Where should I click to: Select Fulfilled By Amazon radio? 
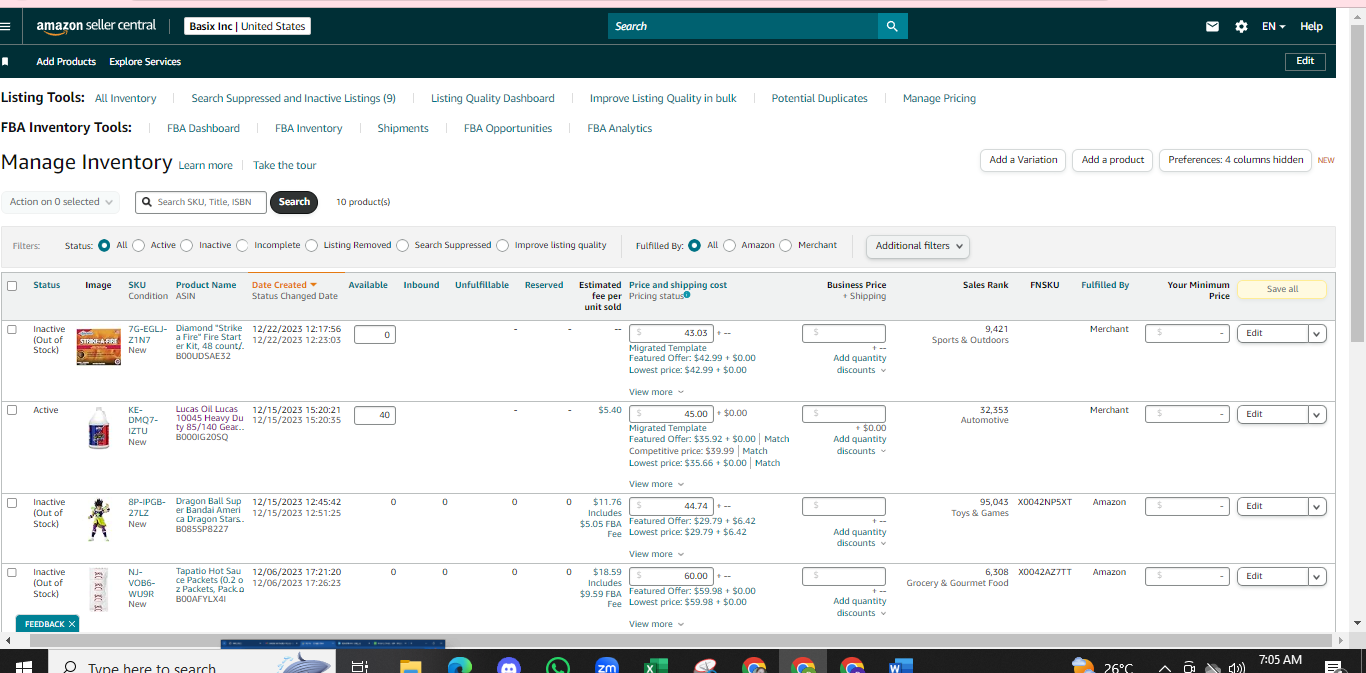[730, 245]
